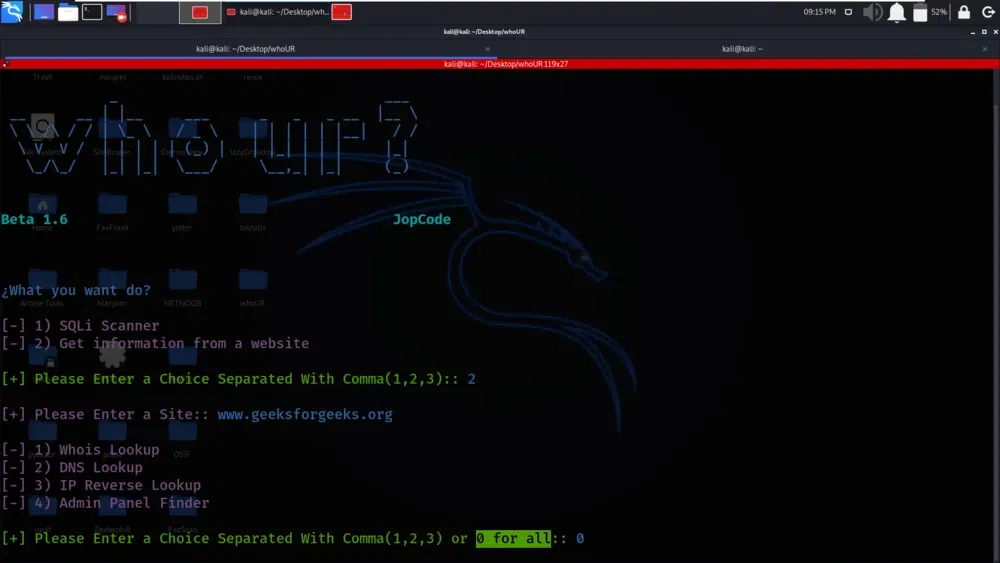The width and height of the screenshot is (1000, 563).
Task: Click the '2) DNS Lookup' option line
Action: tap(71, 468)
